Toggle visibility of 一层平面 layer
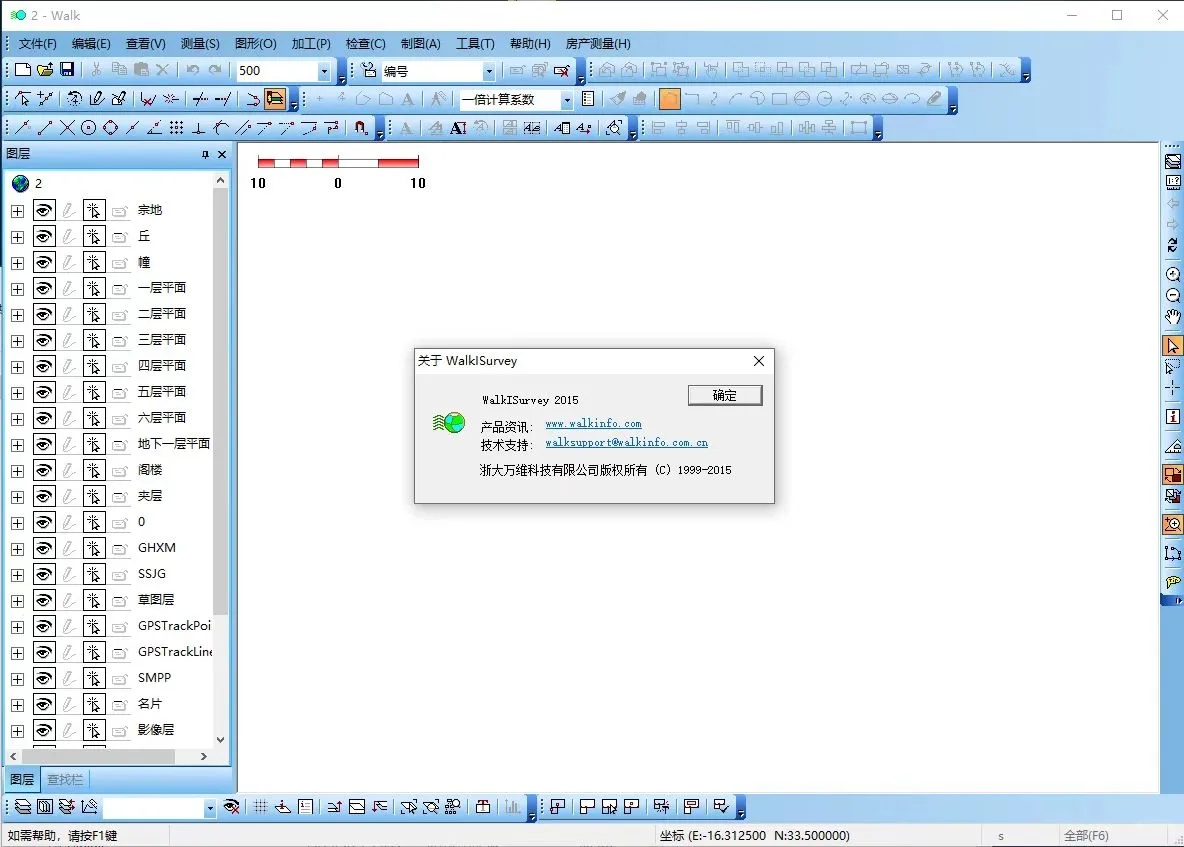 point(44,288)
